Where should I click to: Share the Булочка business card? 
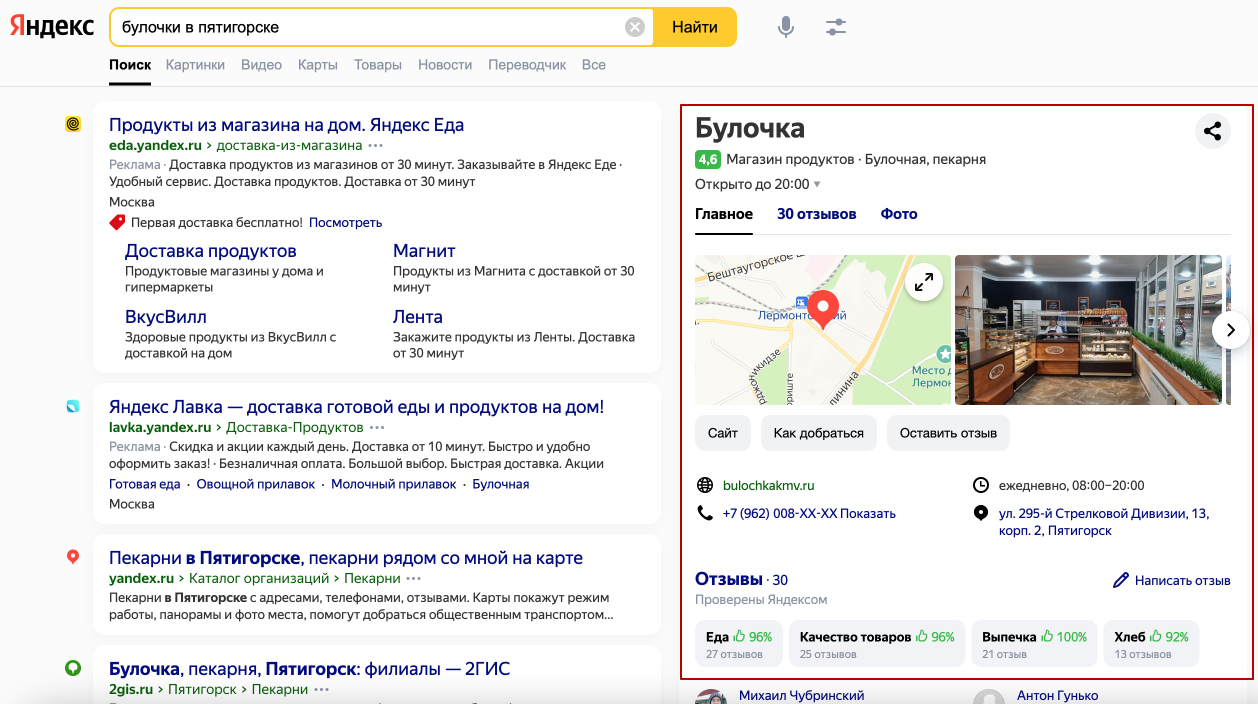1212,131
